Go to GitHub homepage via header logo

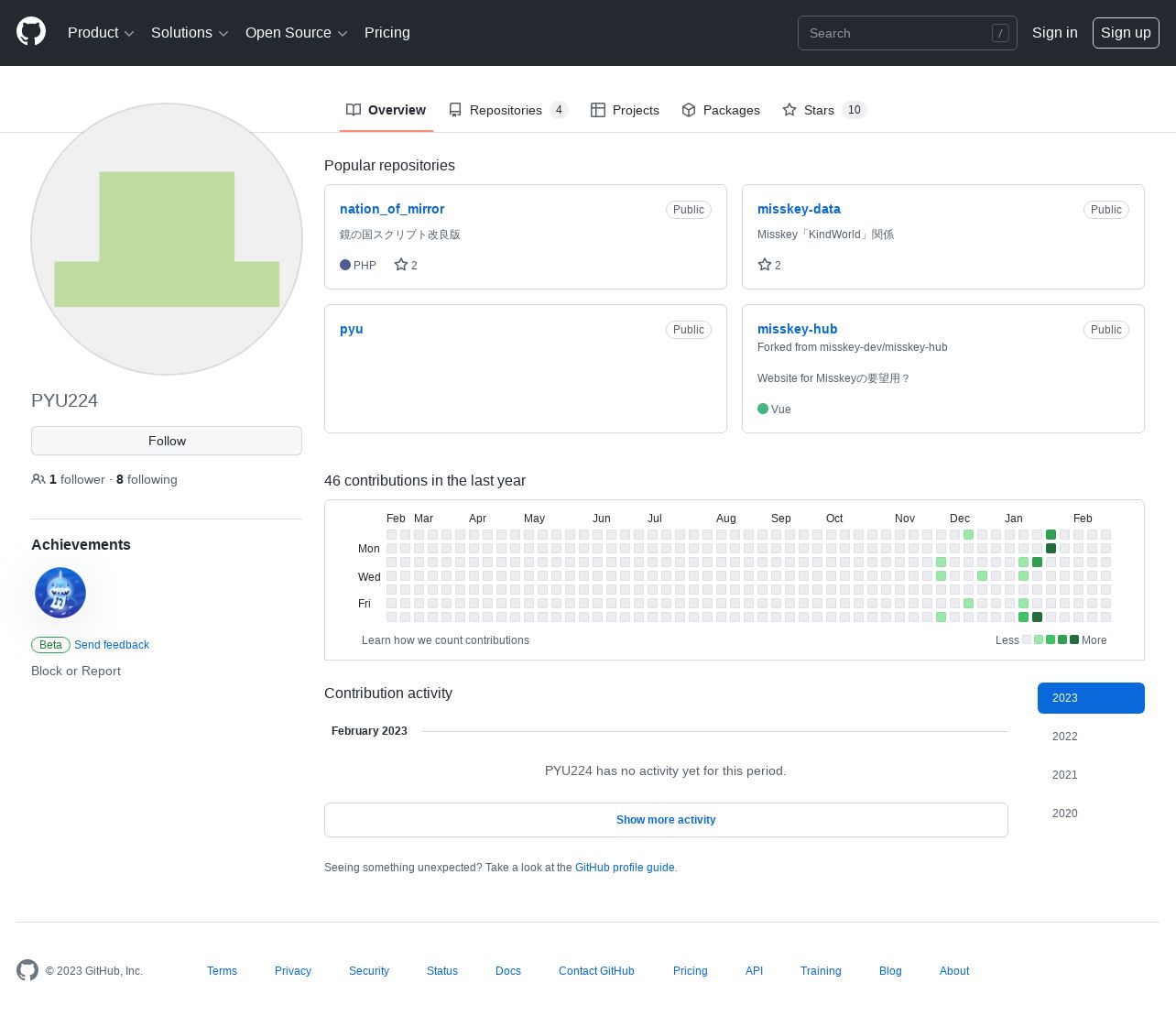(31, 32)
